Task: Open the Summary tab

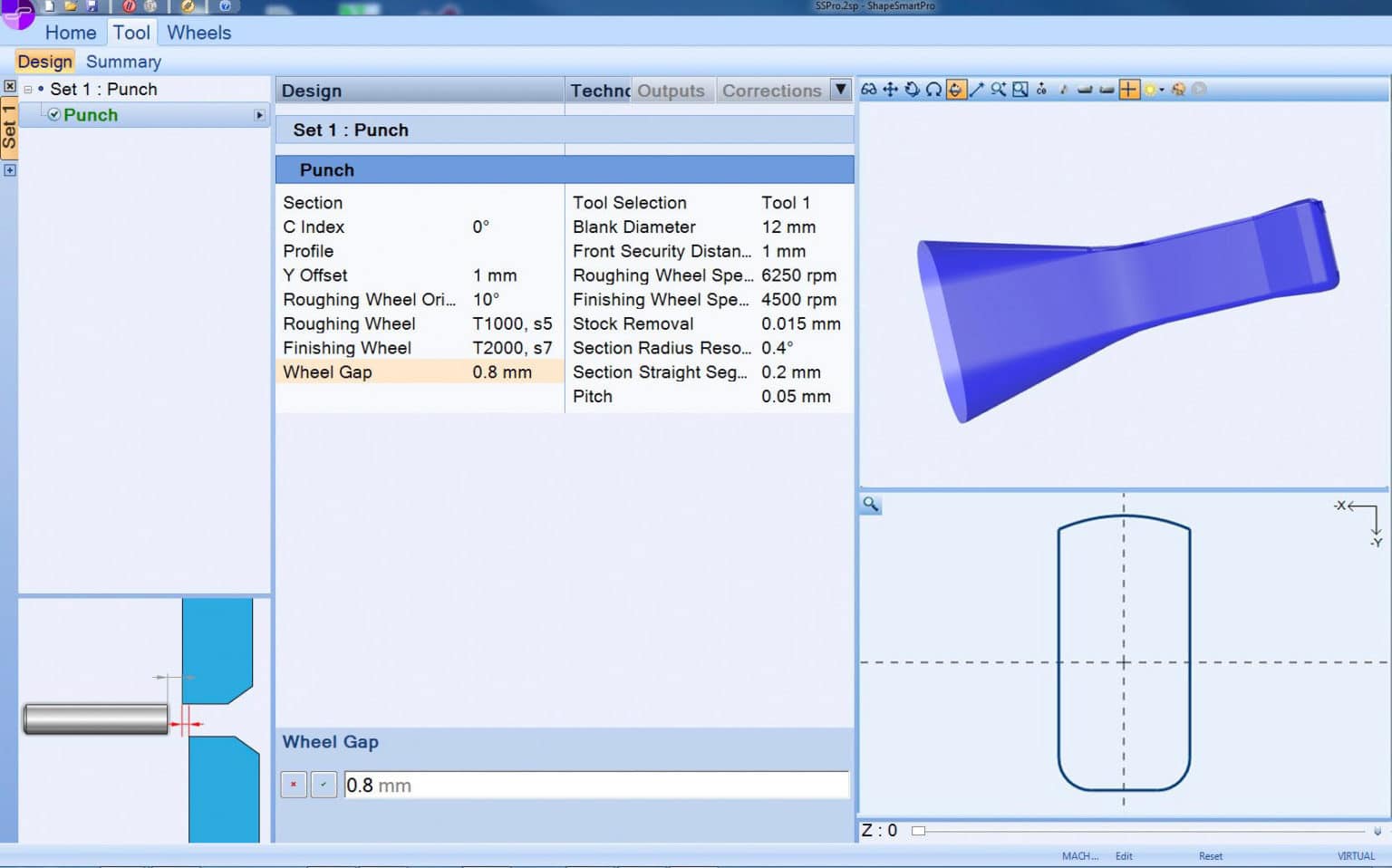Action: tap(123, 62)
